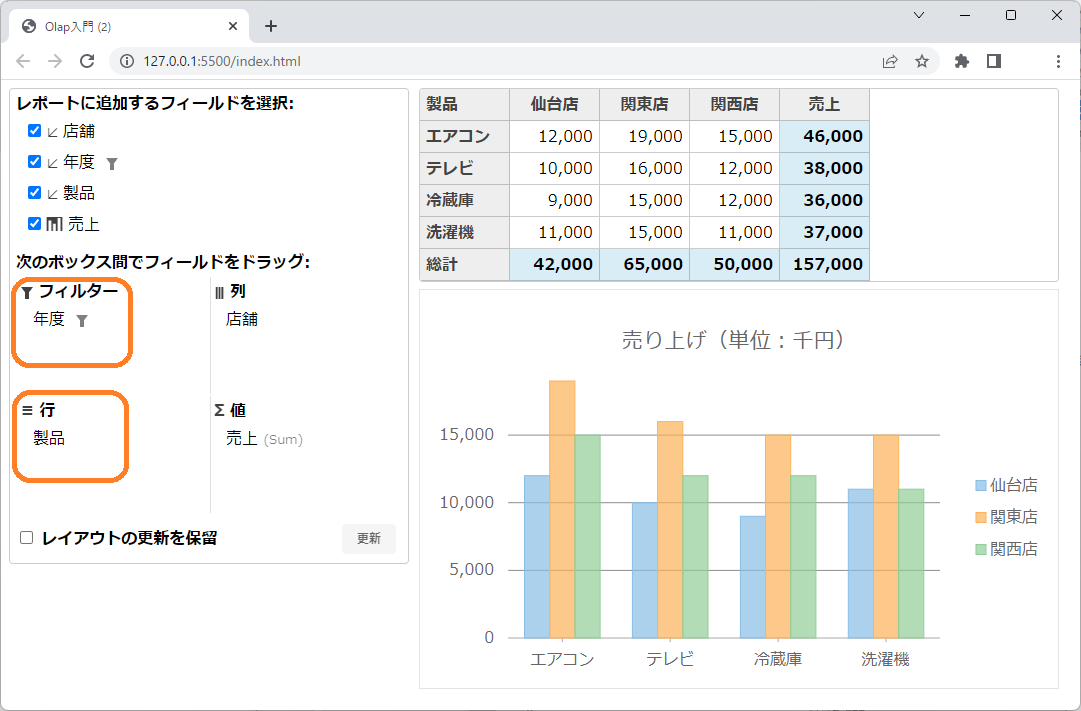Viewport: 1081px width, 711px height.
Task: Open the Chrome three-dot menu
Action: (1058, 61)
